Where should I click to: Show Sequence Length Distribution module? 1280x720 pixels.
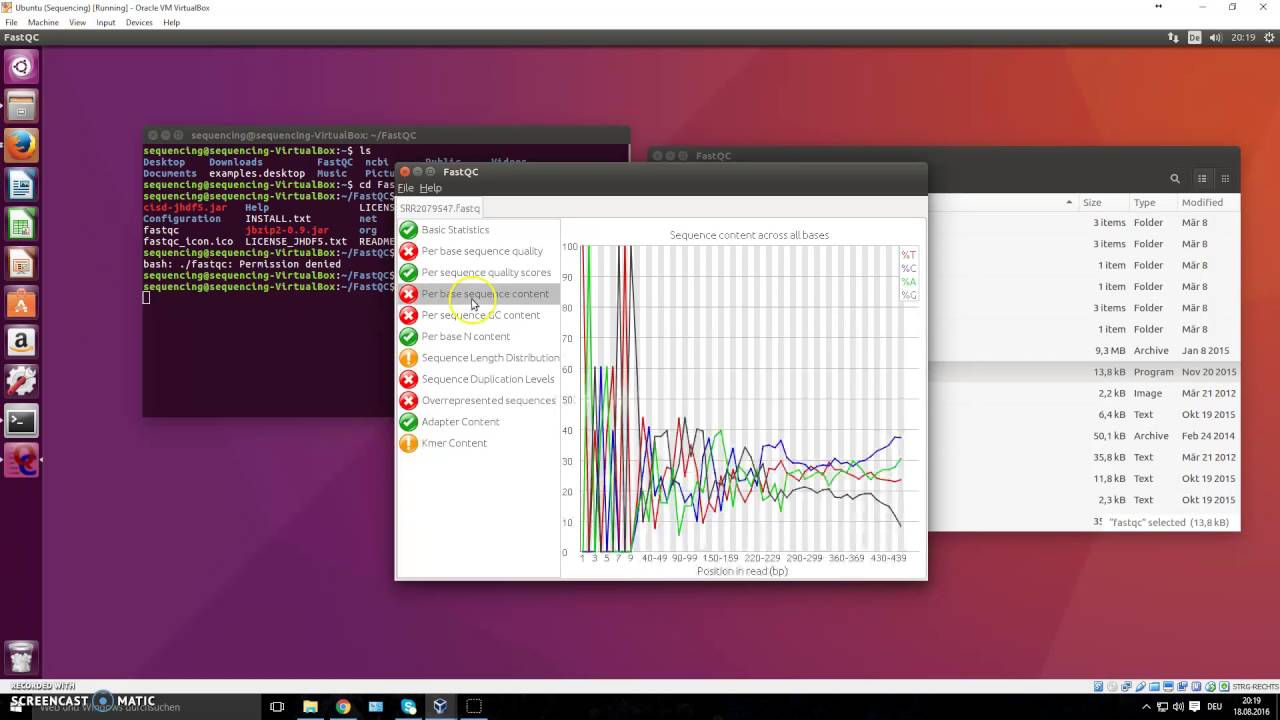coord(478,358)
